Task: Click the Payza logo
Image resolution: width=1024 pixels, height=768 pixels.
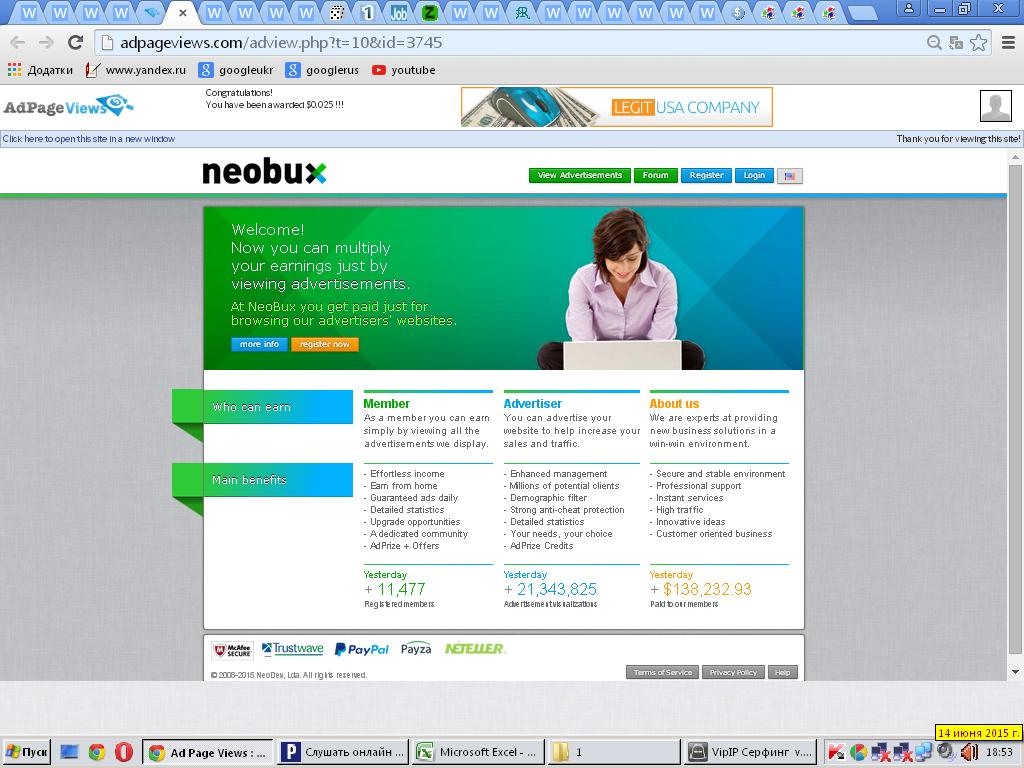Action: [415, 649]
